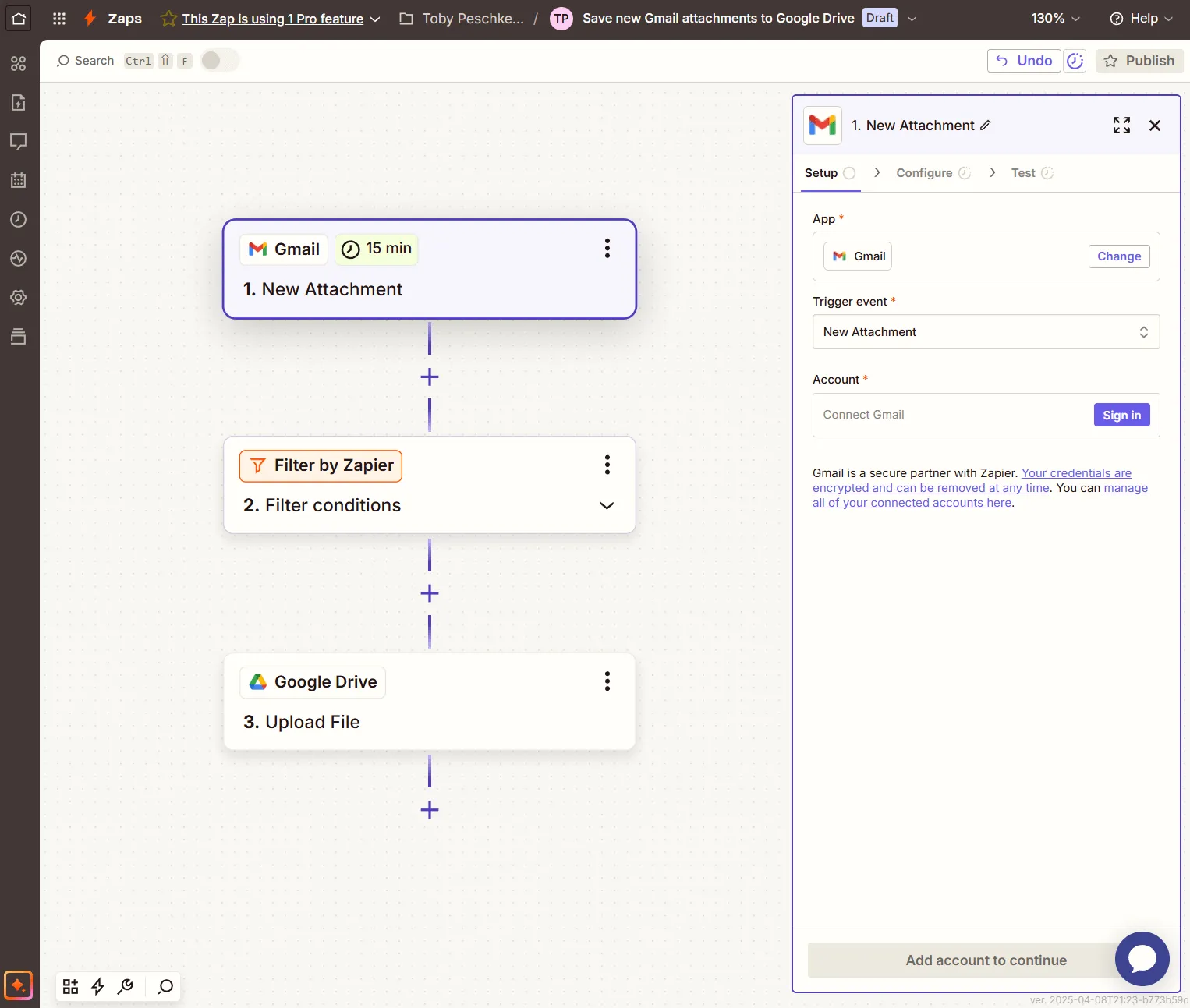1190x1008 pixels.
Task: Add step between Filter and Google Drive
Action: click(x=430, y=594)
